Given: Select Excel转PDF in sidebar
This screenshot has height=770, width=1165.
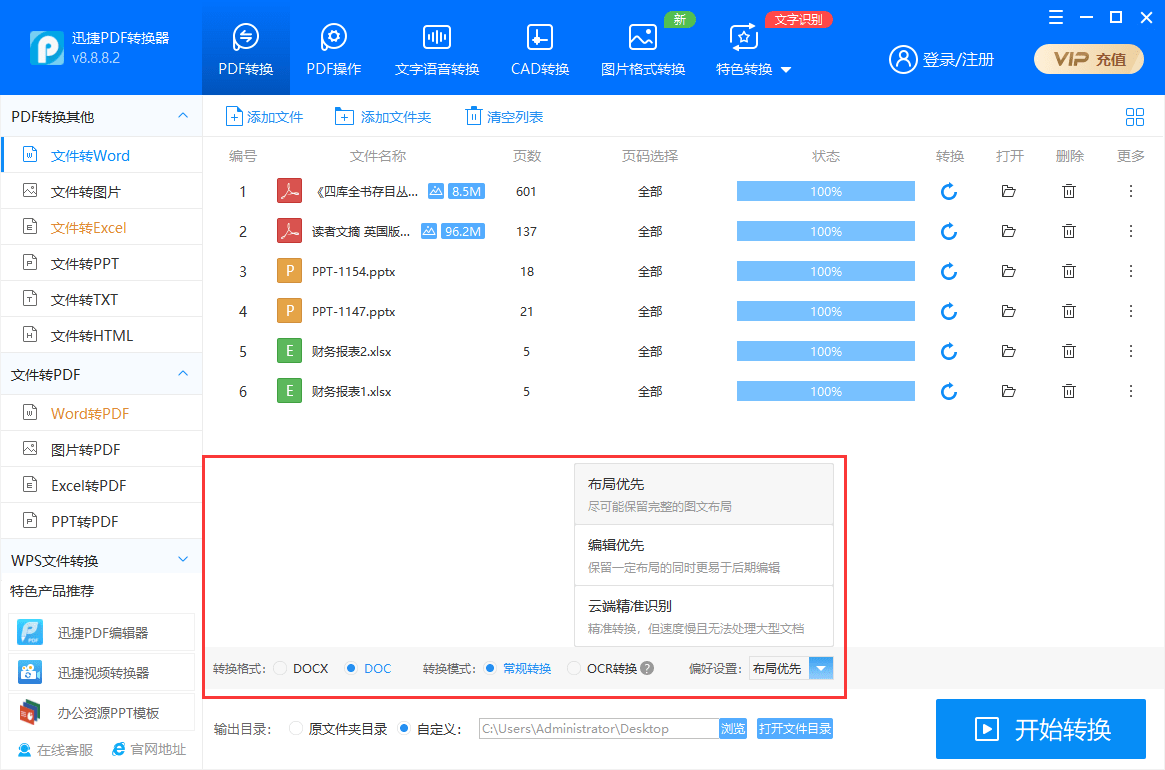Looking at the screenshot, I should 102,485.
